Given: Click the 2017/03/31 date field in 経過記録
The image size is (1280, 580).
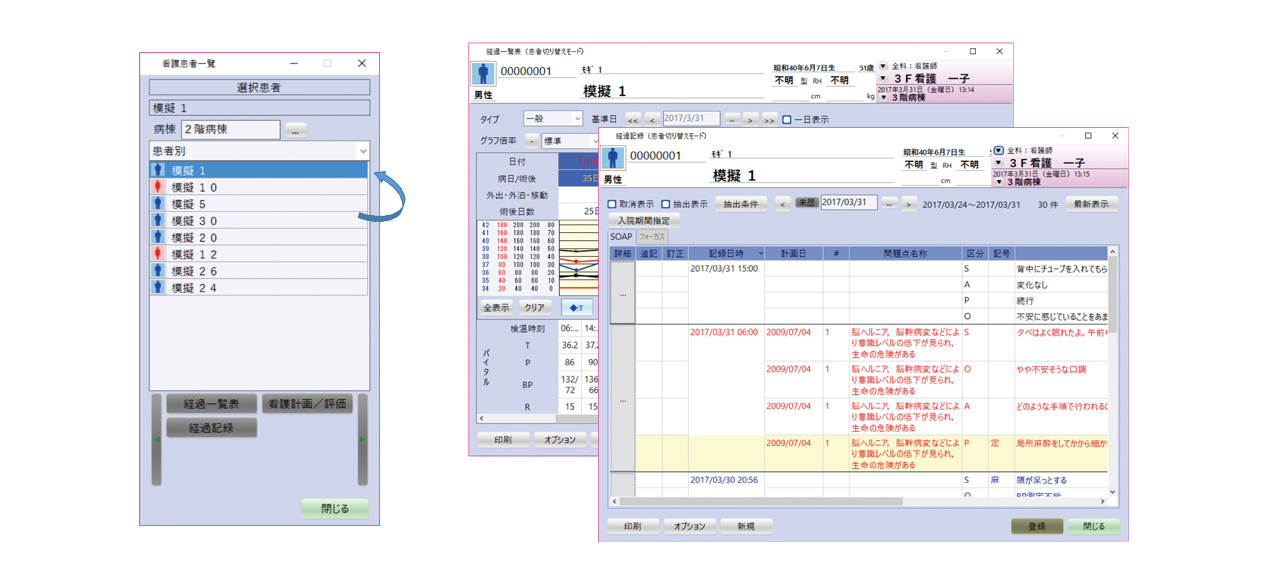Looking at the screenshot, I should 848,203.
